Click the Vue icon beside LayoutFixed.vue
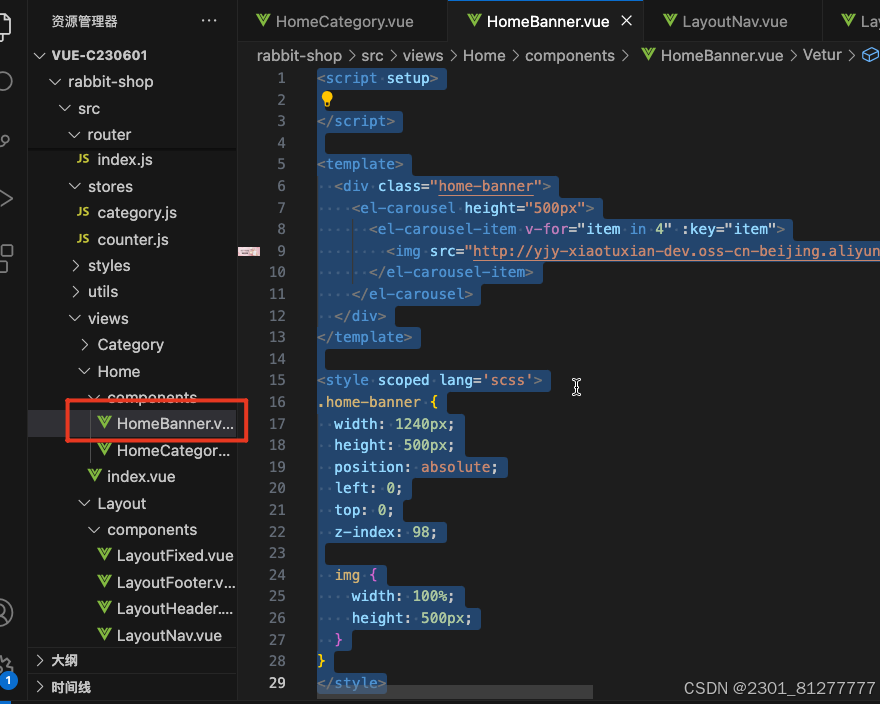880x704 pixels. coord(104,555)
